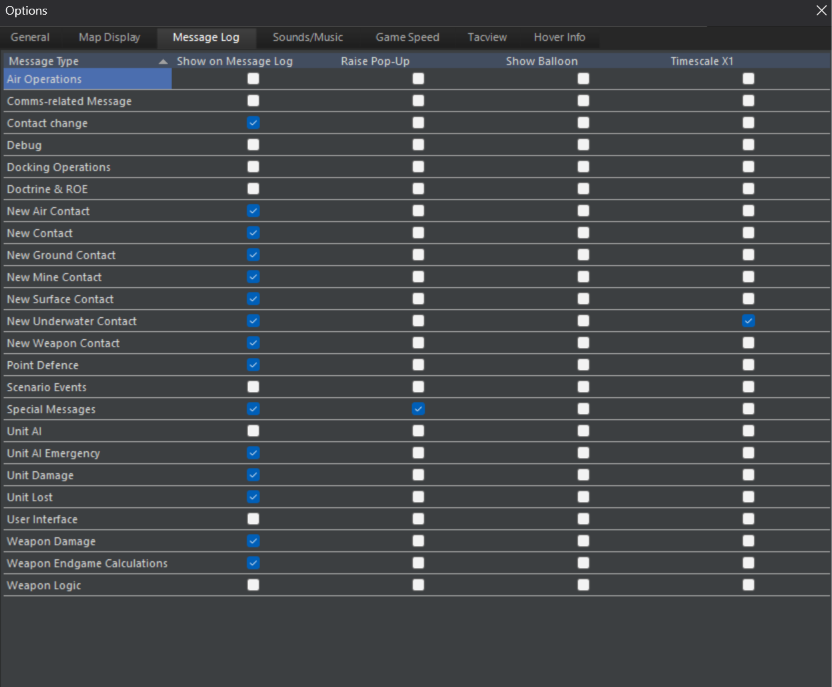Close the Options window
Image resolution: width=832 pixels, height=687 pixels.
pyautogui.click(x=821, y=10)
